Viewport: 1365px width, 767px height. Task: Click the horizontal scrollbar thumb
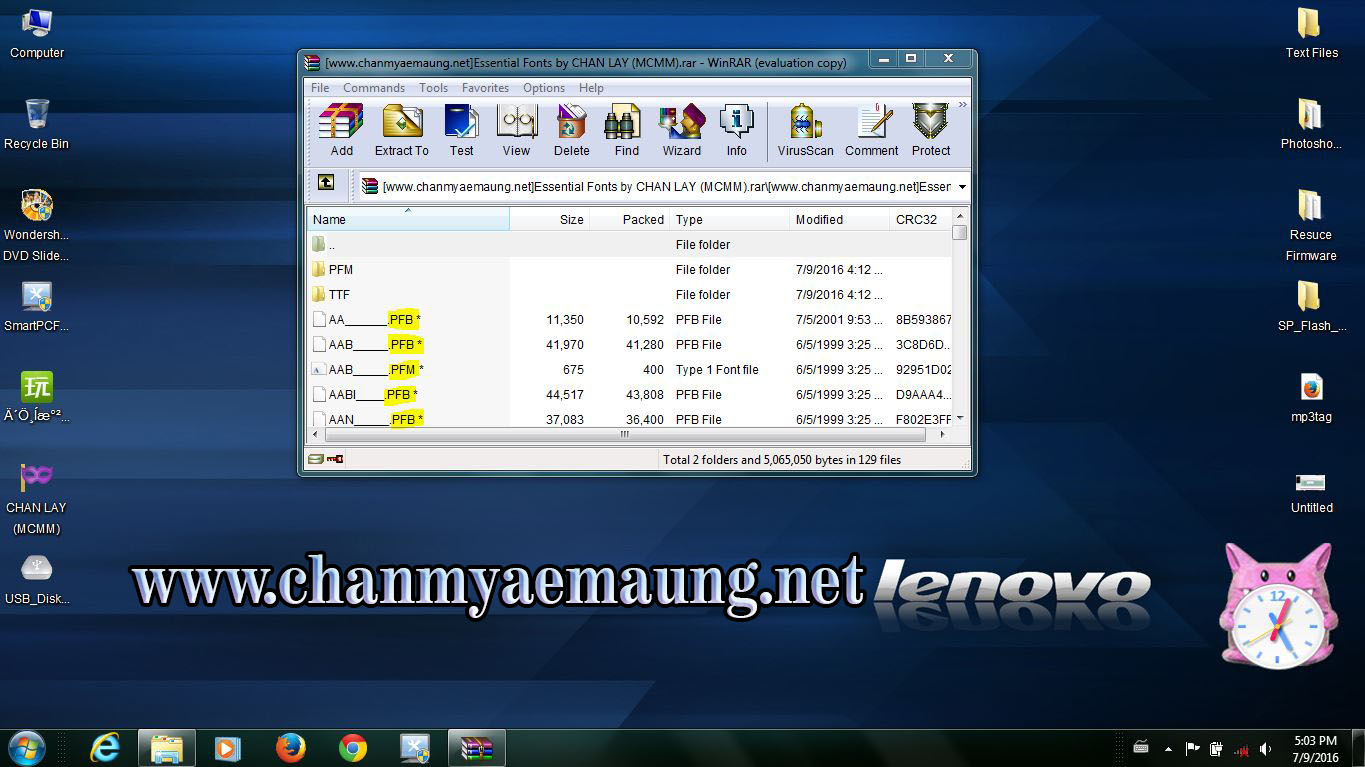(625, 435)
